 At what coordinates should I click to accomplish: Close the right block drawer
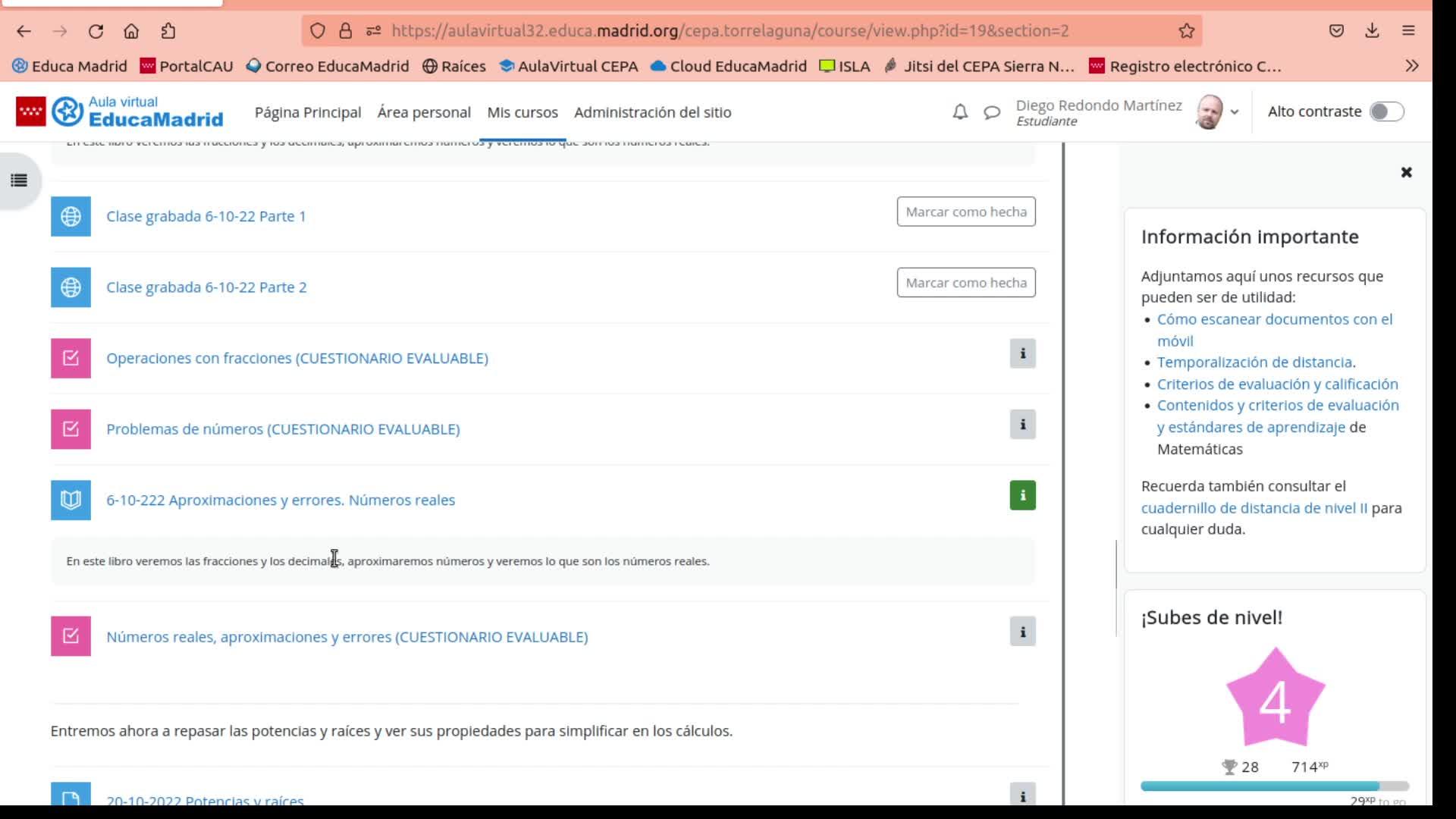[x=1406, y=172]
